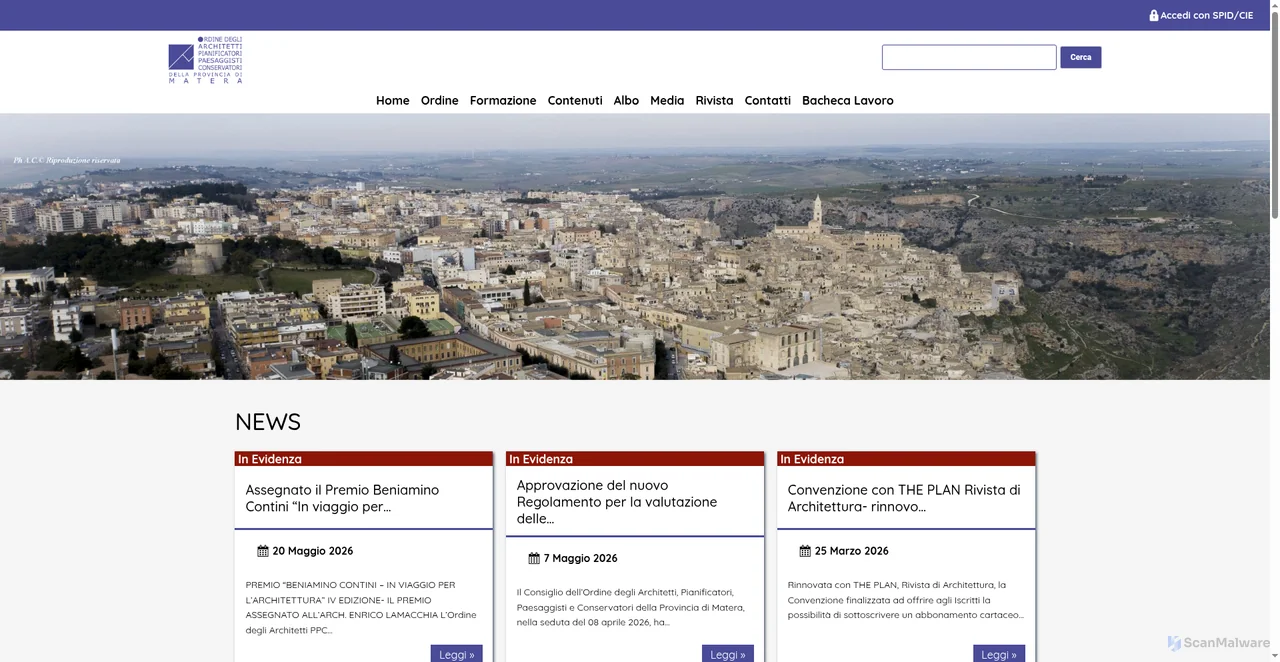1280x662 pixels.
Task: Click the date text 20 Maggio 2026
Action: pos(312,551)
